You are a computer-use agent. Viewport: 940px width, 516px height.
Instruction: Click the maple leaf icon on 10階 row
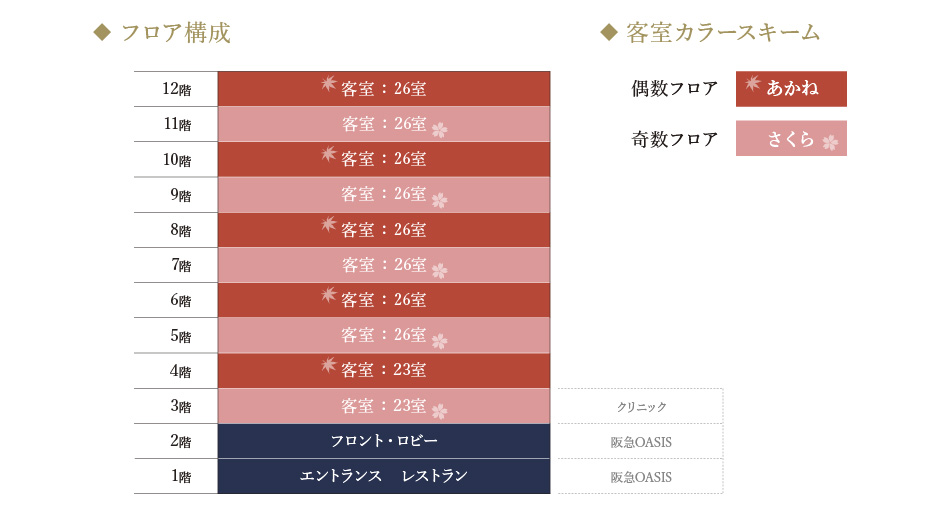328,154
